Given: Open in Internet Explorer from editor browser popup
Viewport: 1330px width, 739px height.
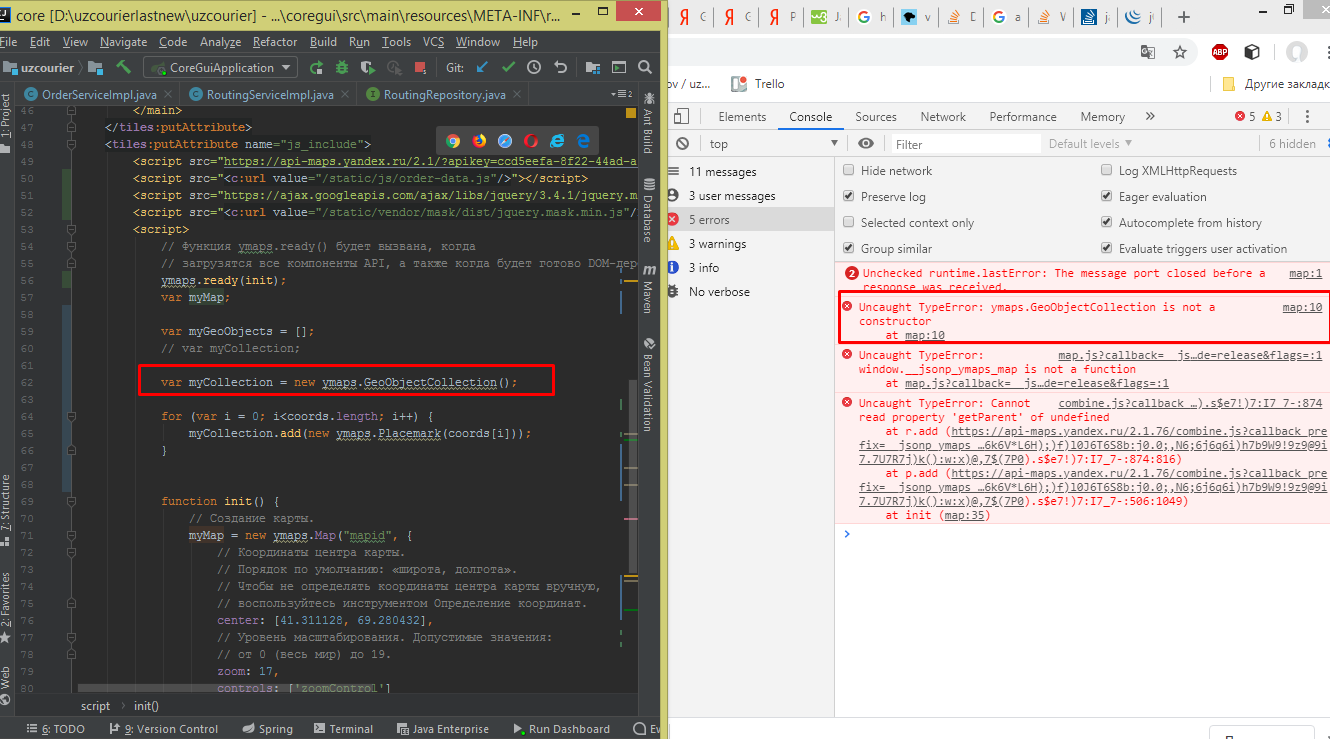Looking at the screenshot, I should 557,141.
